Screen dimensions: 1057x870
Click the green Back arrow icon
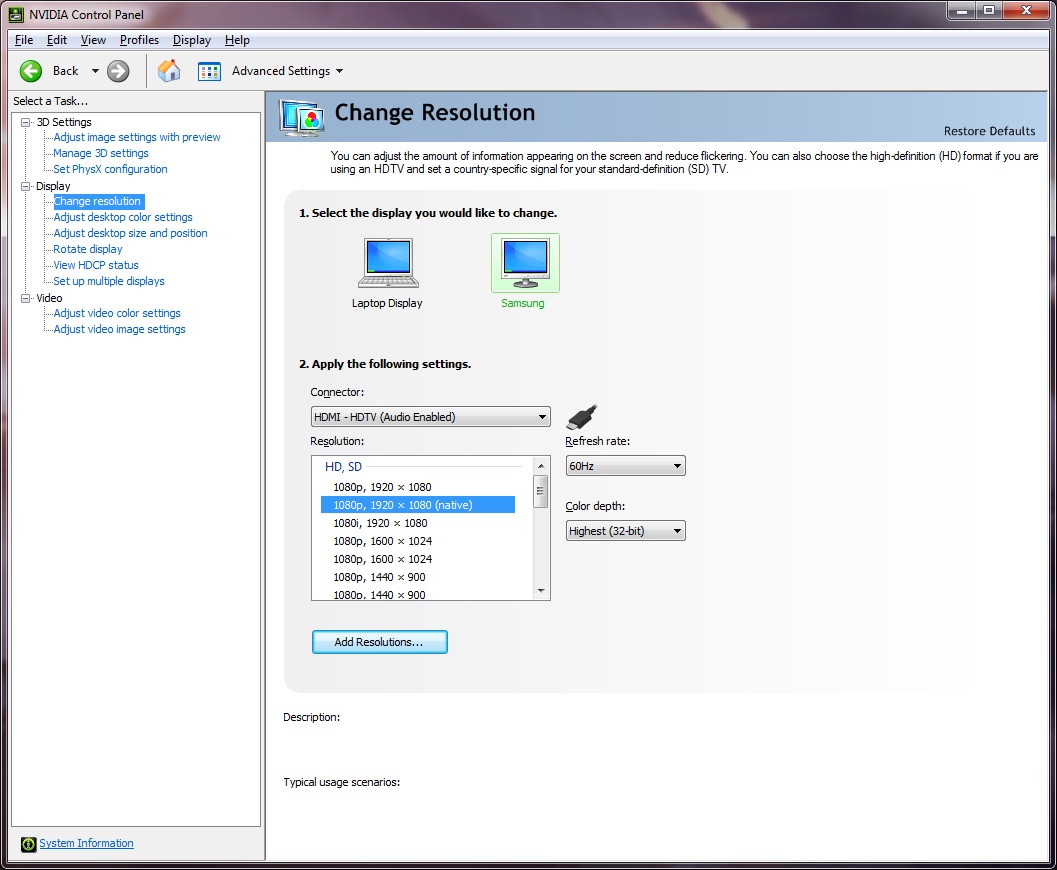click(x=30, y=71)
